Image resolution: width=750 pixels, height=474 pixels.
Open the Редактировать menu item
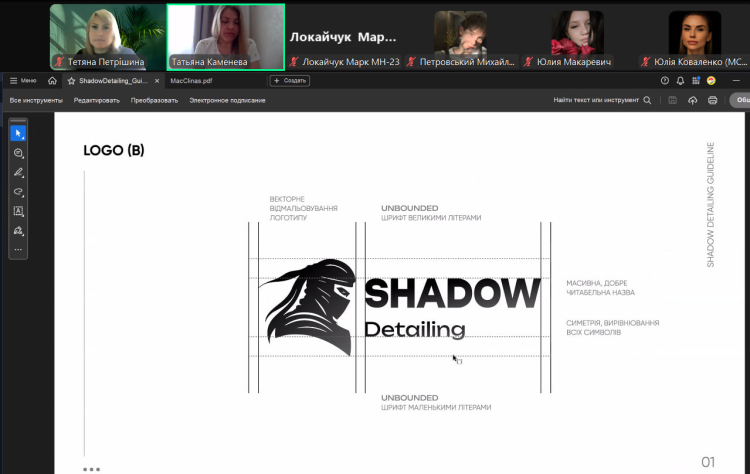[x=95, y=100]
